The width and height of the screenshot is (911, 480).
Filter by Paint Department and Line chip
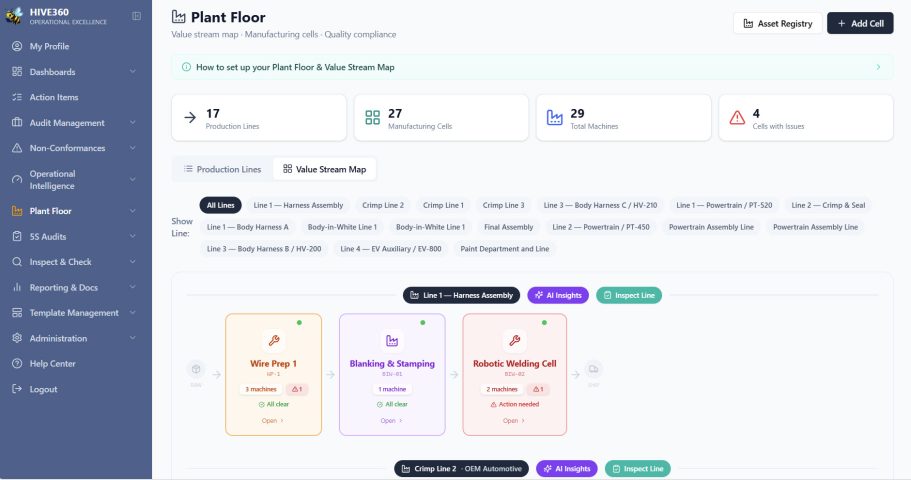click(x=504, y=249)
